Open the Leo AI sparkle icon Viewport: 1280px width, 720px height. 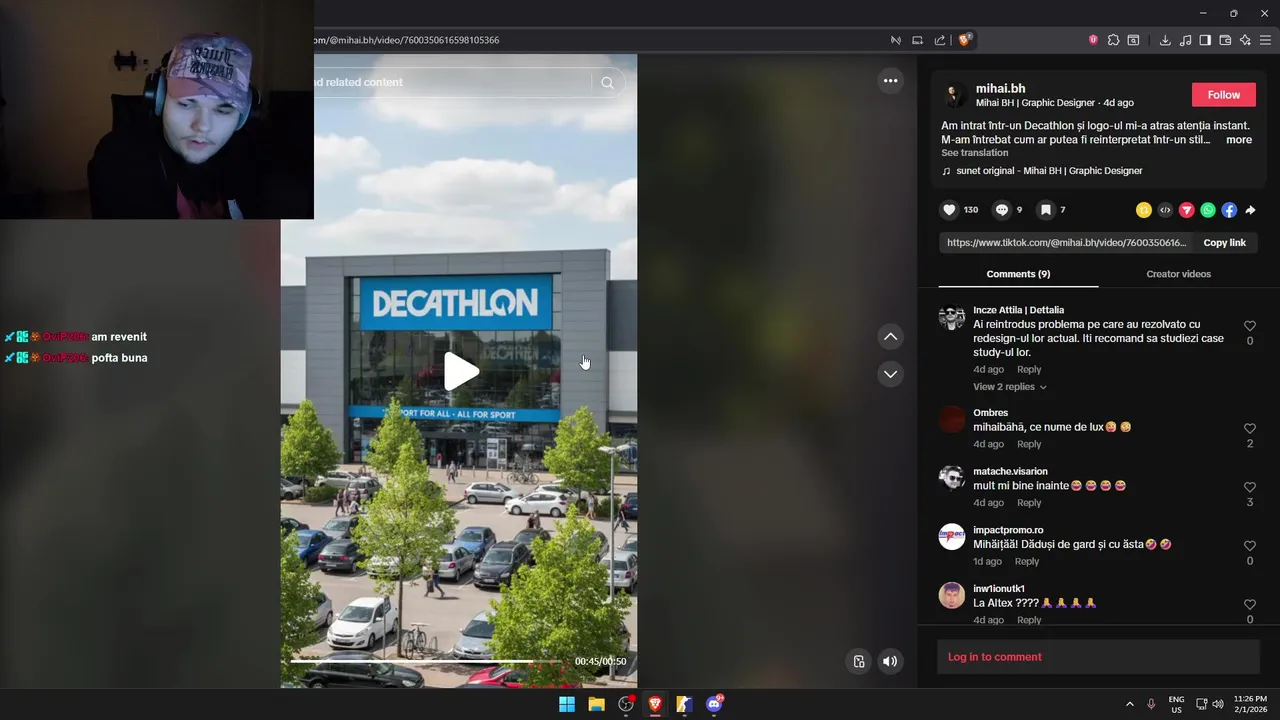pos(1245,40)
